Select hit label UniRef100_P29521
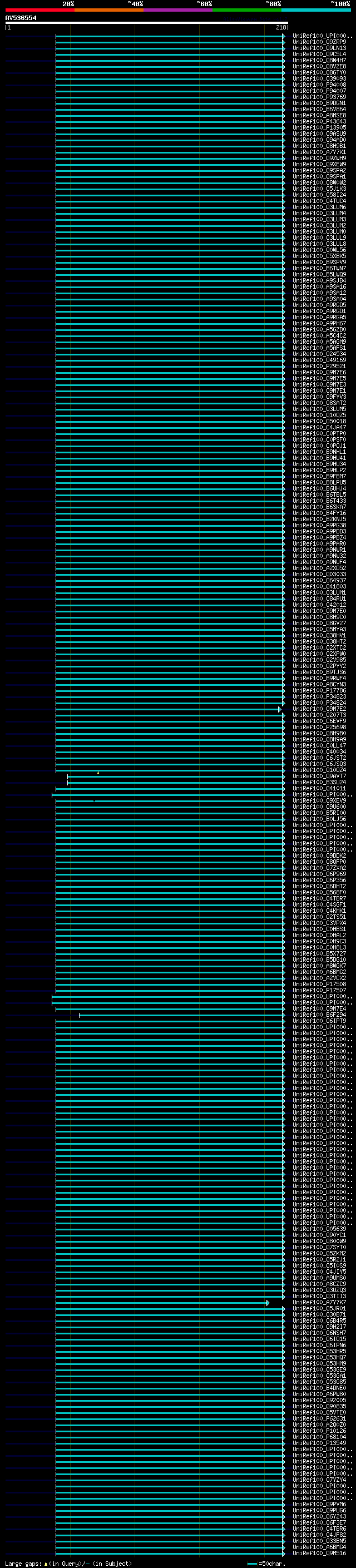356x1568 pixels. (319, 366)
